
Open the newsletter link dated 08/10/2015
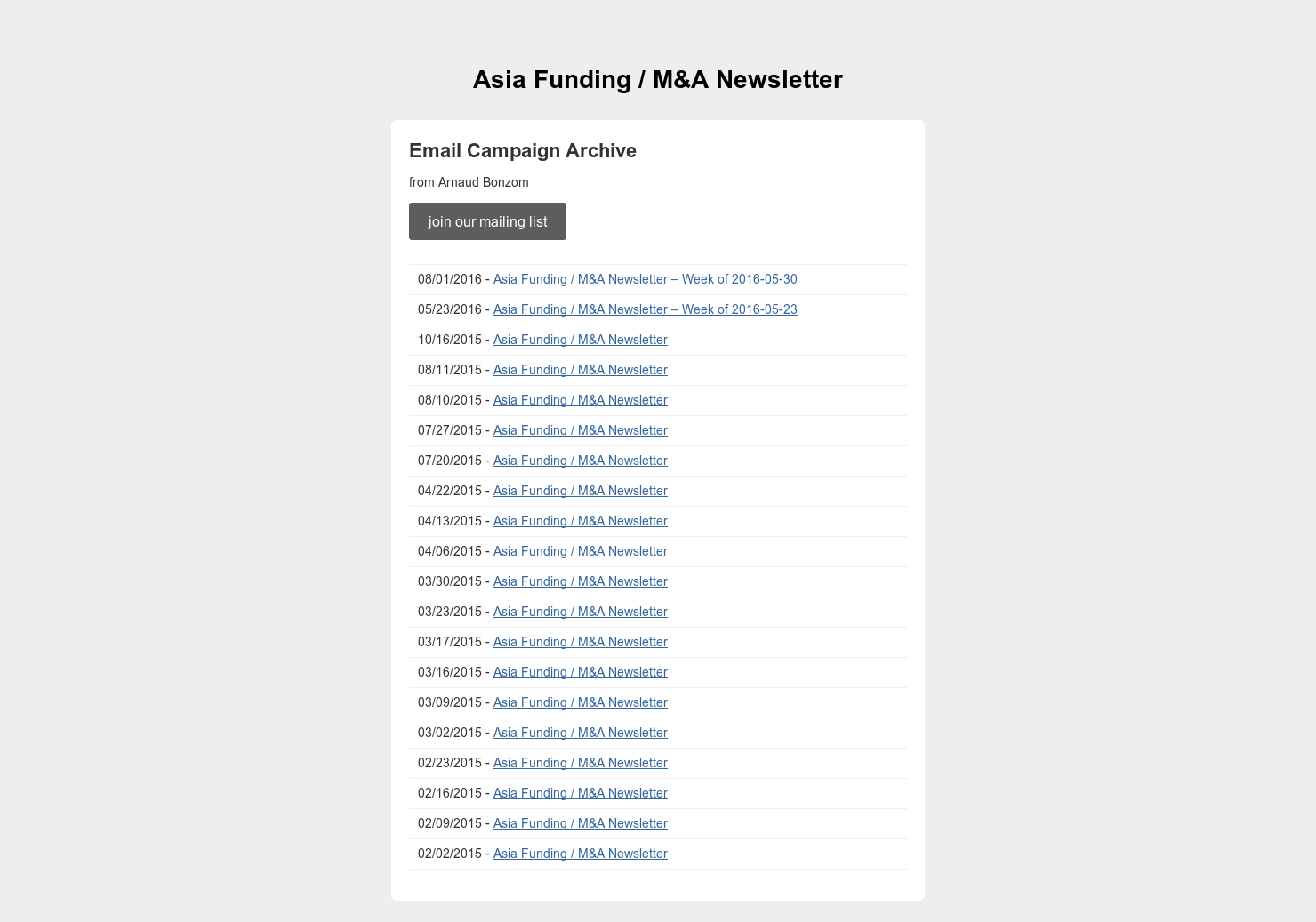581,400
